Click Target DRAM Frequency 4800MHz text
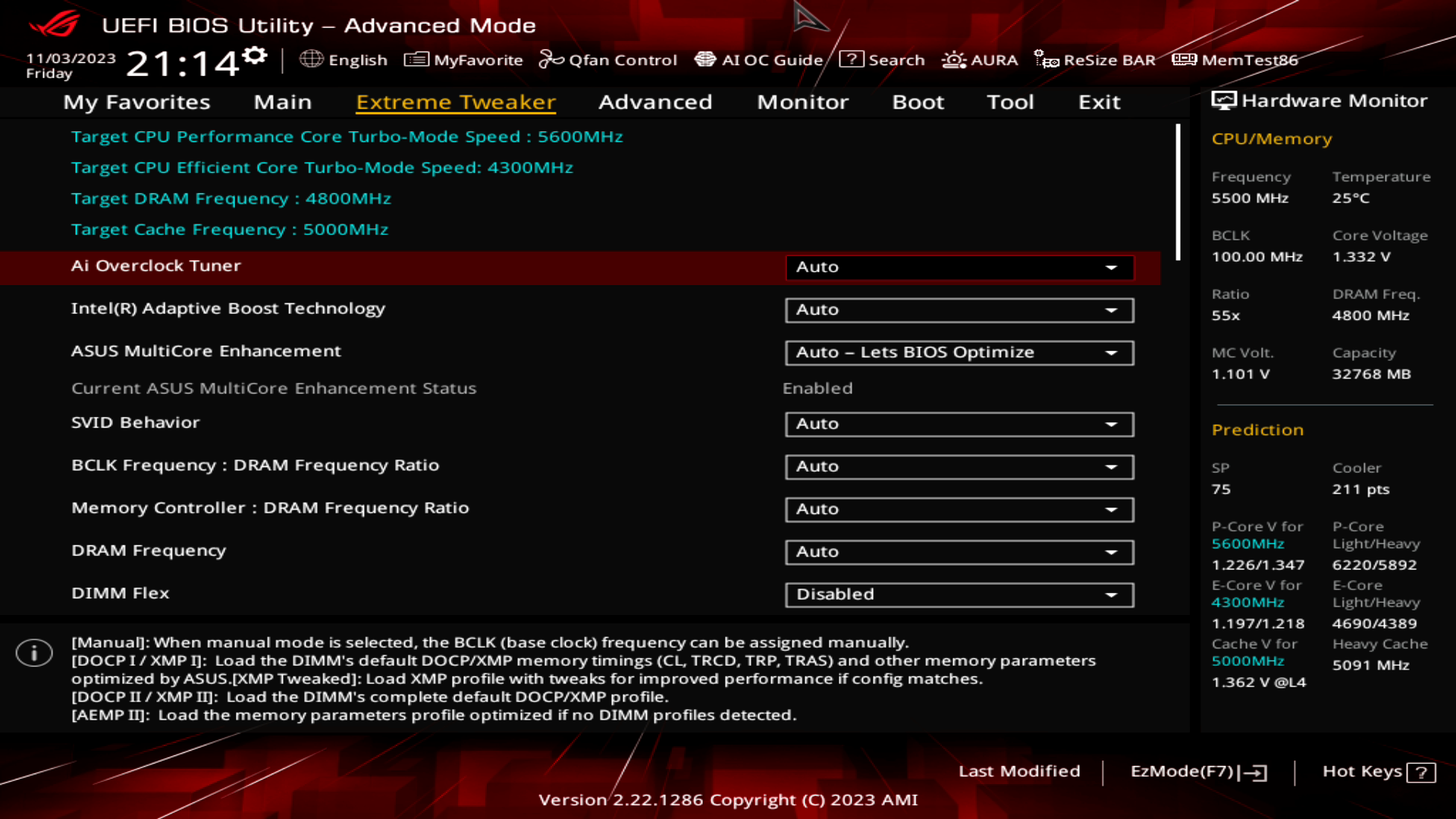 click(231, 199)
